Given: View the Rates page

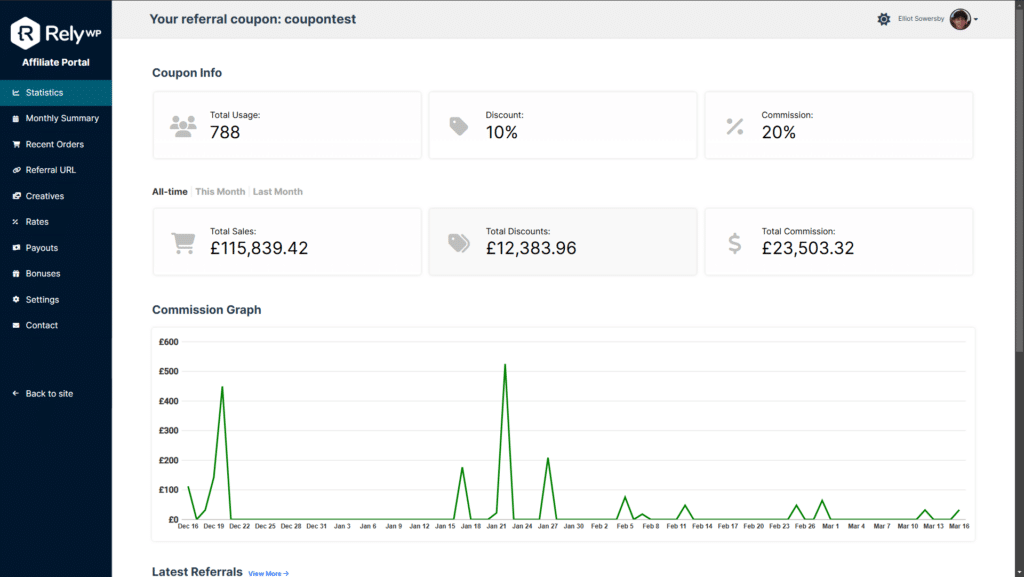Looking at the screenshot, I should click(56, 222).
